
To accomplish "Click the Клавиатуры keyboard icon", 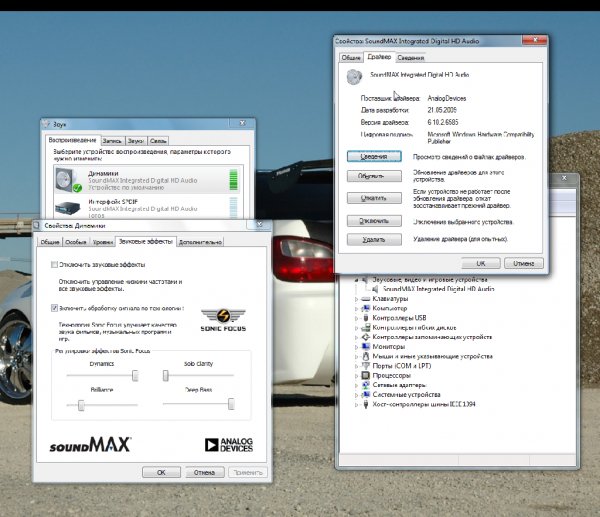I will coord(366,298).
